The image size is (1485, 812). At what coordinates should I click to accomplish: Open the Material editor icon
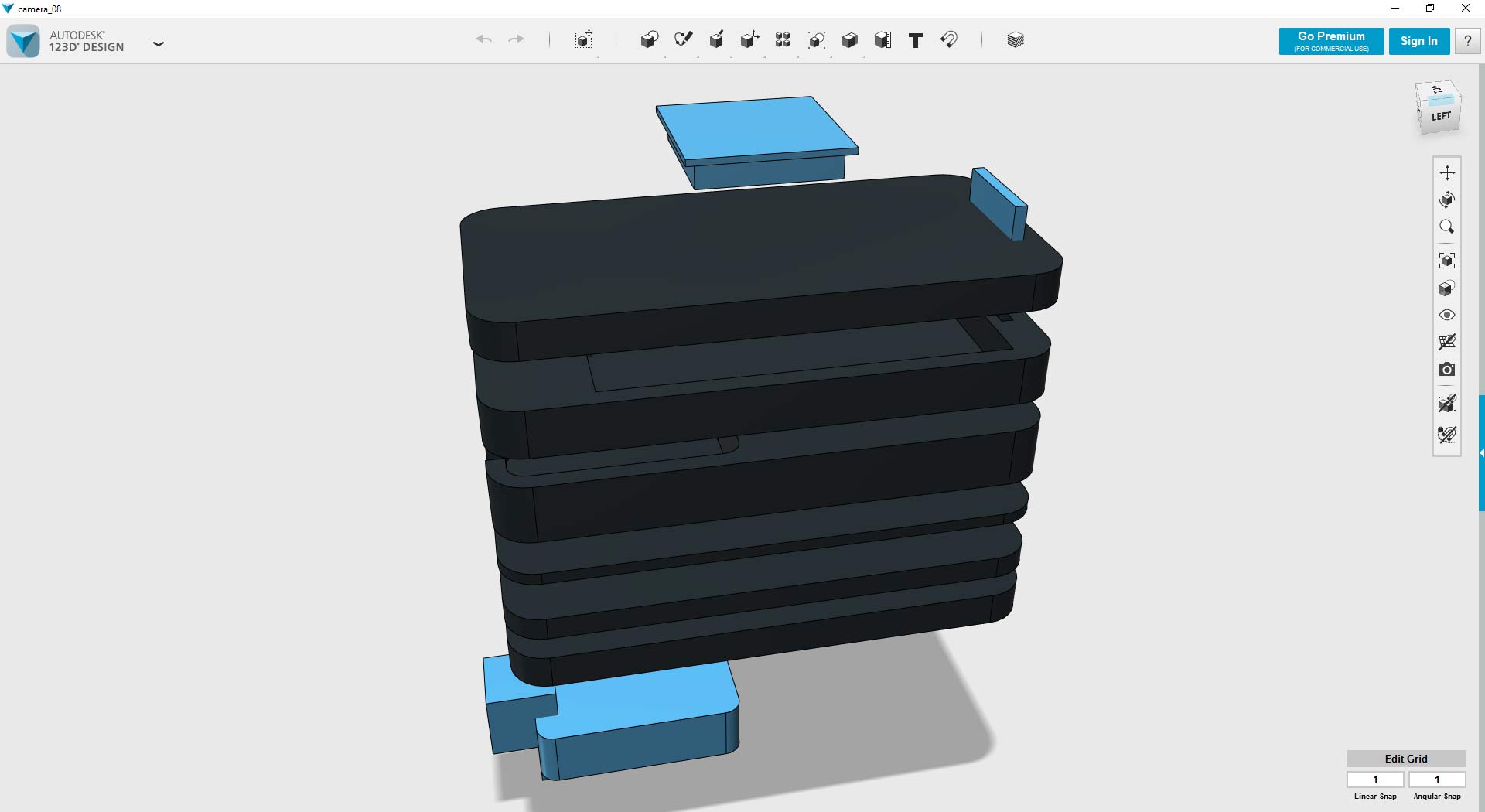(x=1014, y=40)
